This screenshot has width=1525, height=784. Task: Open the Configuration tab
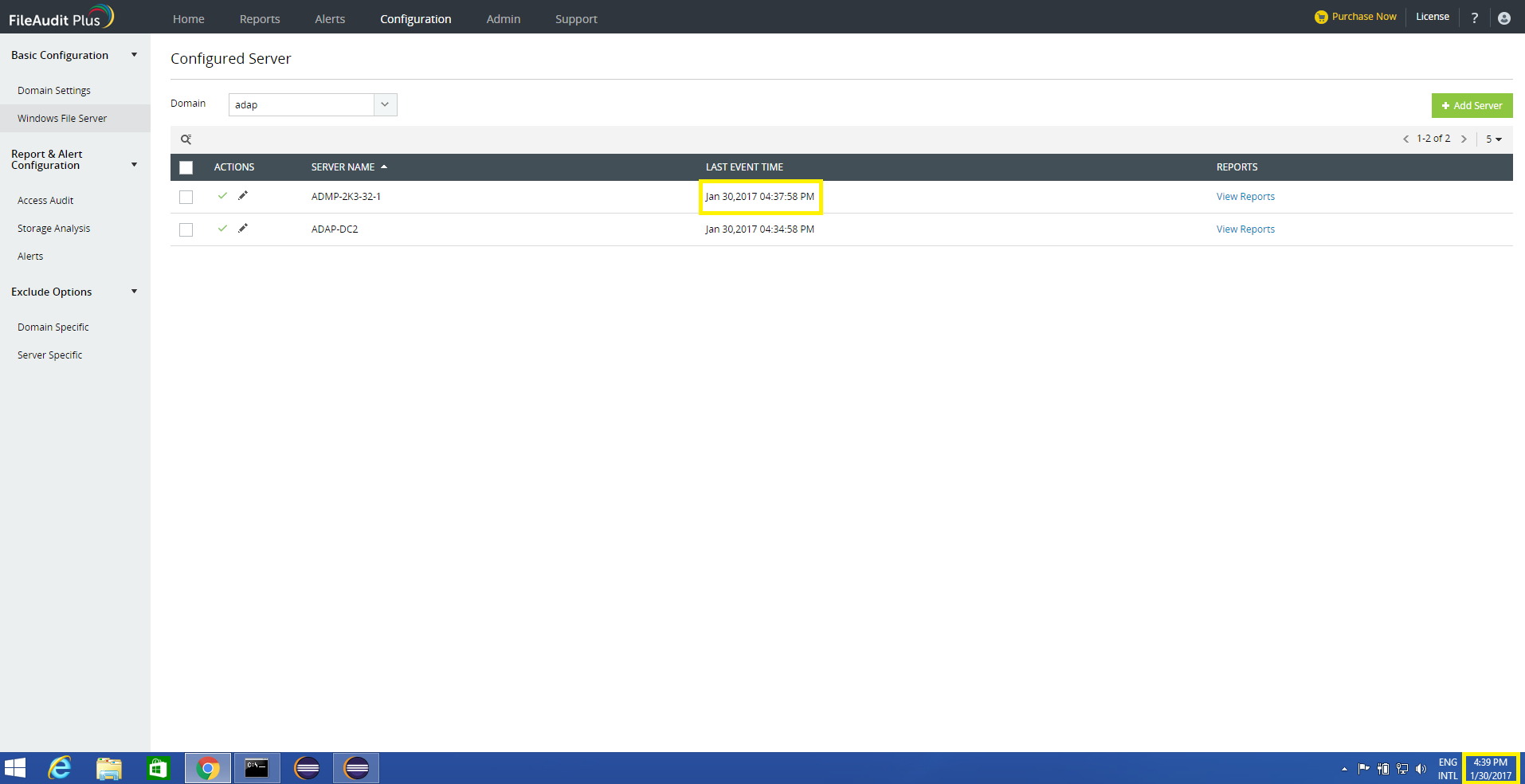[x=415, y=19]
